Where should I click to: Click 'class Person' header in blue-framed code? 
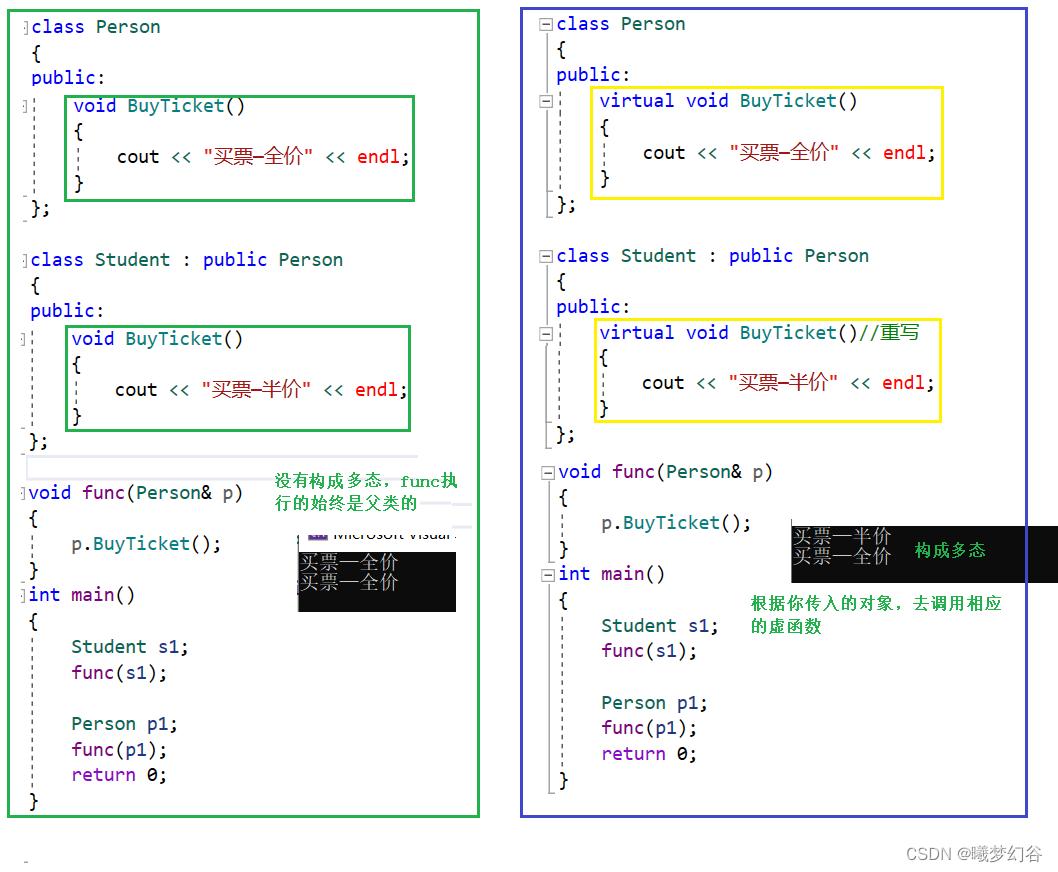coord(621,24)
